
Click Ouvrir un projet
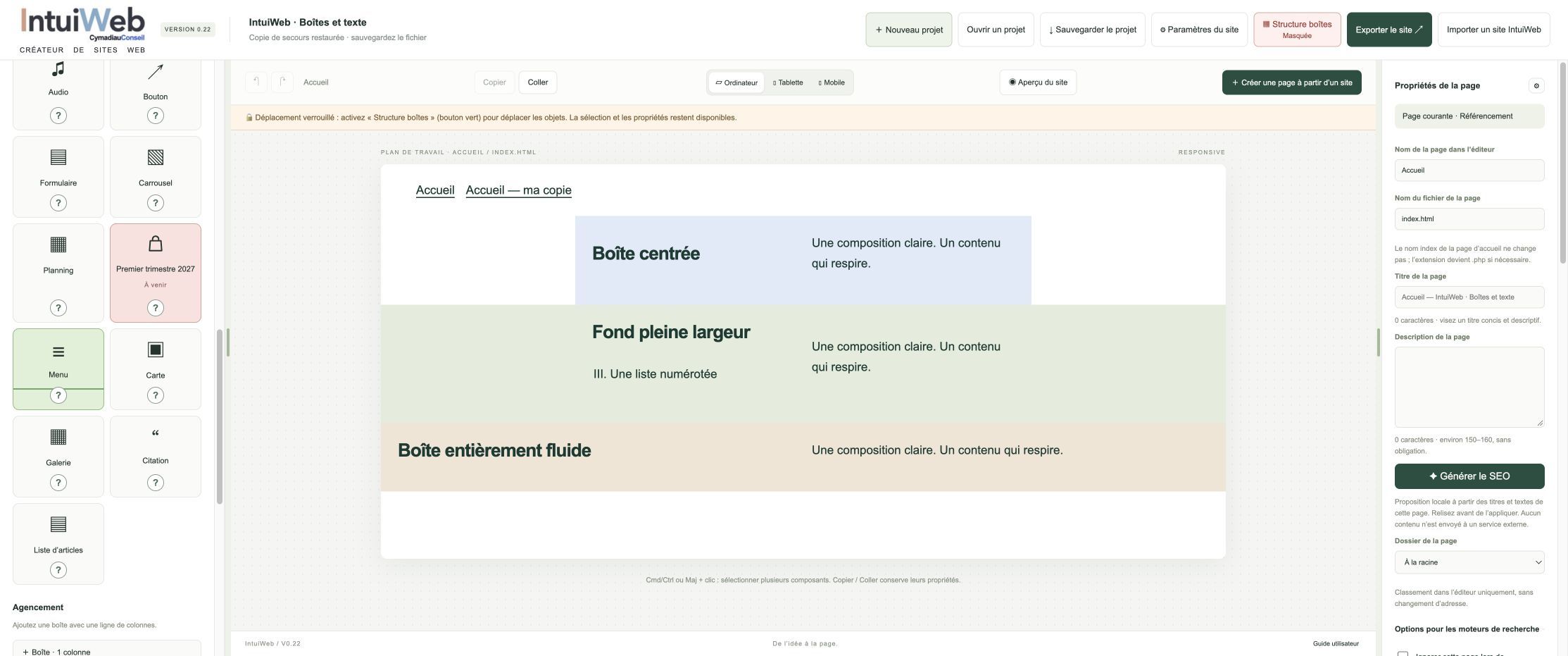pos(996,30)
